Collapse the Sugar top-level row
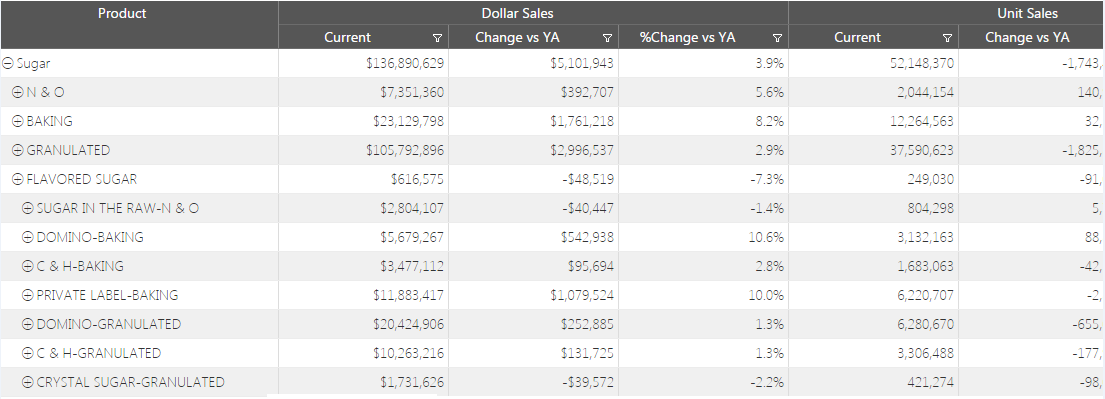The image size is (1105, 399). click(x=8, y=63)
